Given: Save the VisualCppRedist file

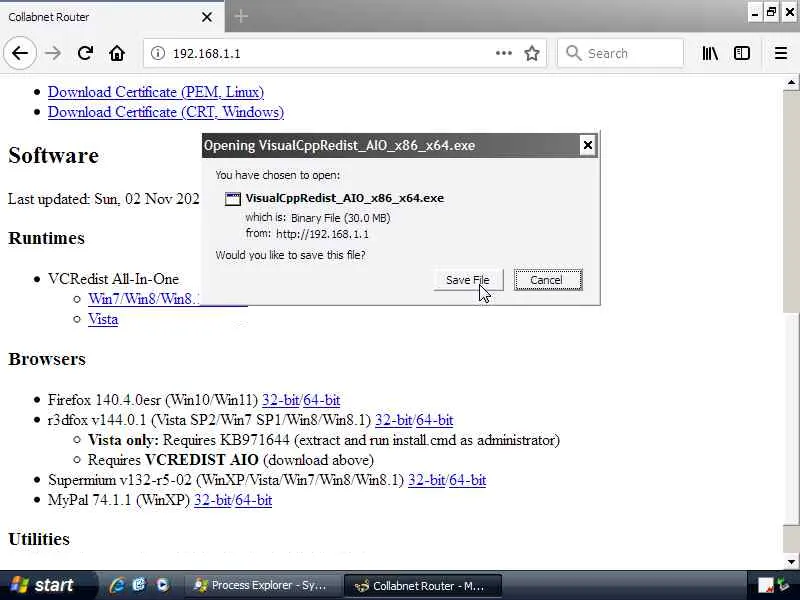Looking at the screenshot, I should [x=467, y=280].
